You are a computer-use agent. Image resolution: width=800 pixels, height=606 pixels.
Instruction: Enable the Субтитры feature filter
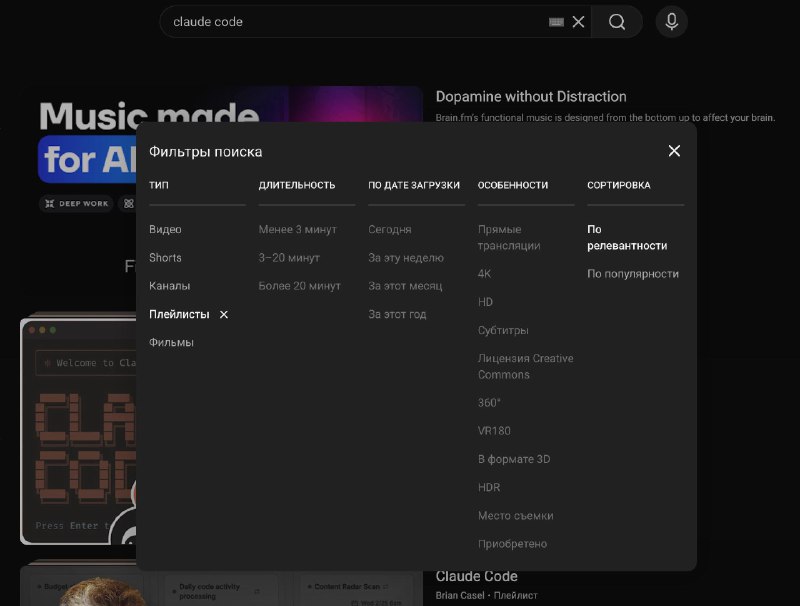(503, 330)
